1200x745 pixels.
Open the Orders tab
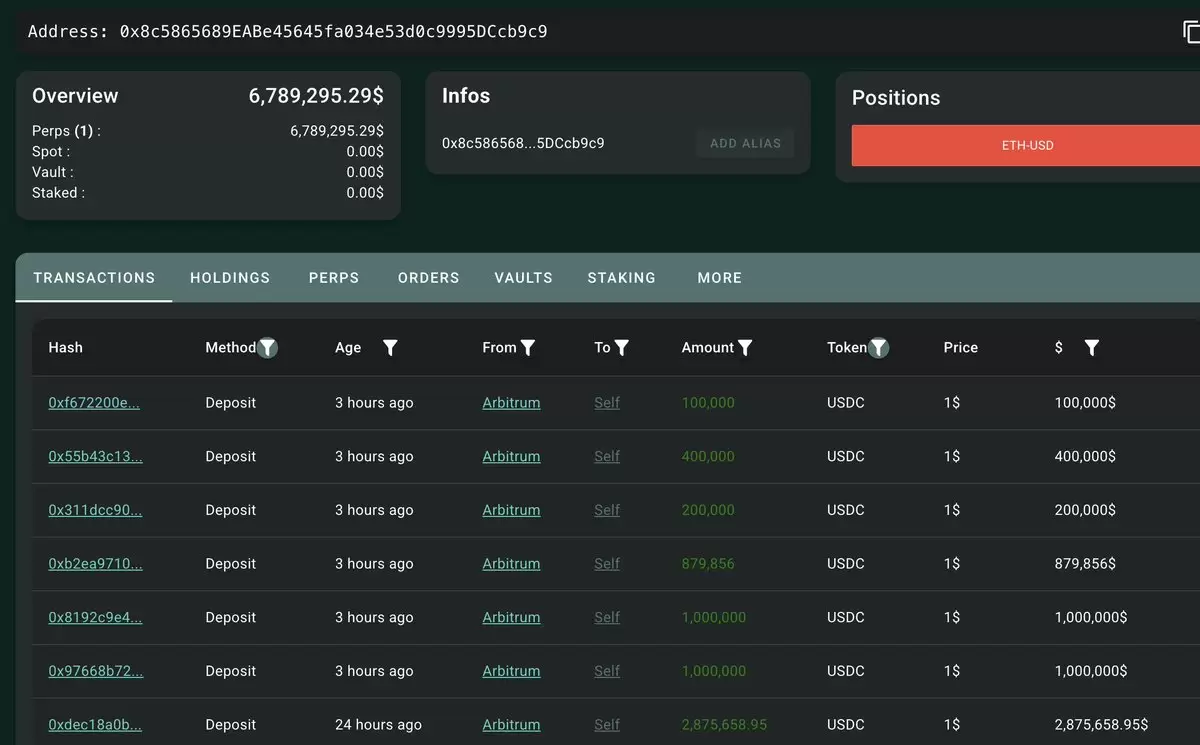pyautogui.click(x=428, y=278)
